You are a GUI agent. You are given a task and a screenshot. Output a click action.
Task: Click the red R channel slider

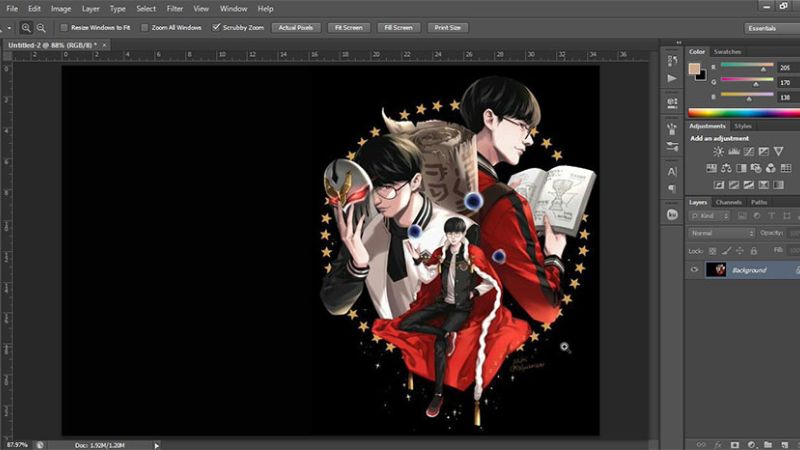(x=747, y=66)
